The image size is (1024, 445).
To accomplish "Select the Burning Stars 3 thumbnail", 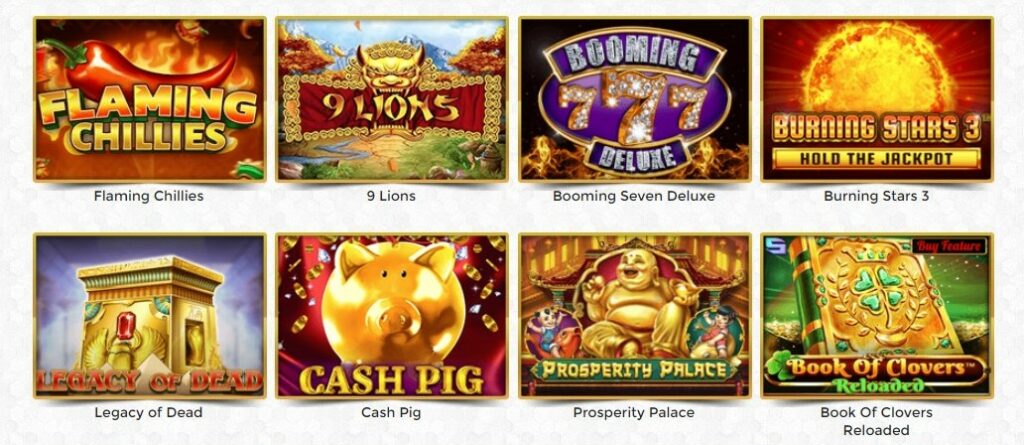I will pos(876,99).
